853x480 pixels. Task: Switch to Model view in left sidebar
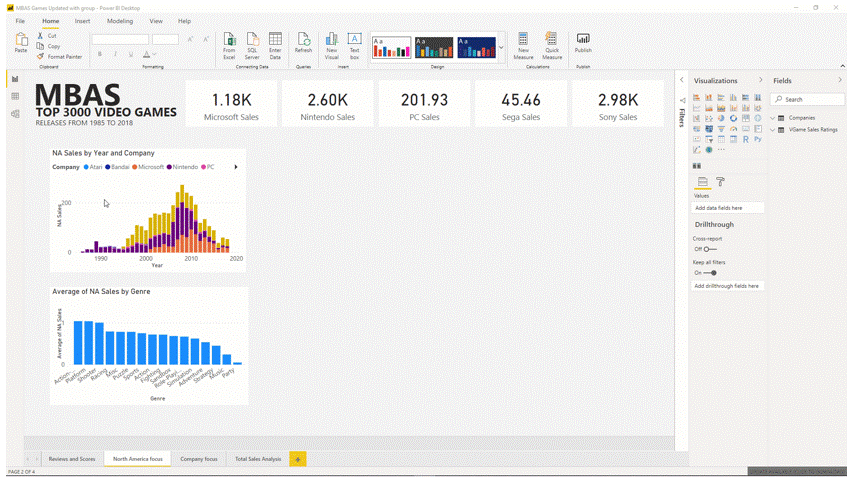tap(15, 114)
